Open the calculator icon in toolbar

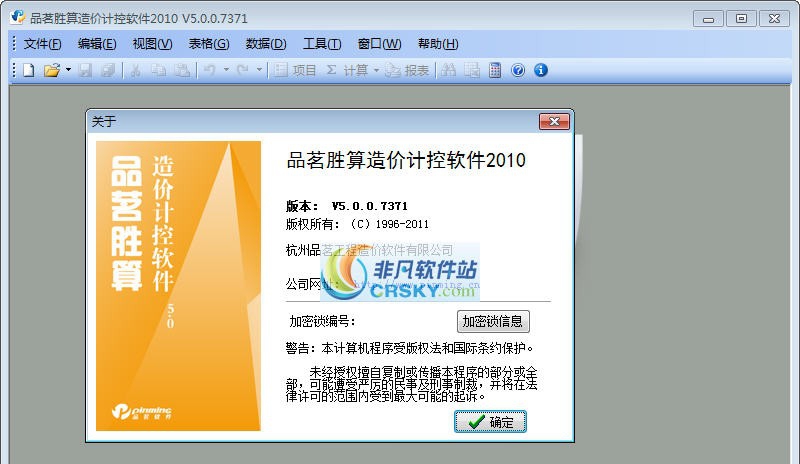495,70
